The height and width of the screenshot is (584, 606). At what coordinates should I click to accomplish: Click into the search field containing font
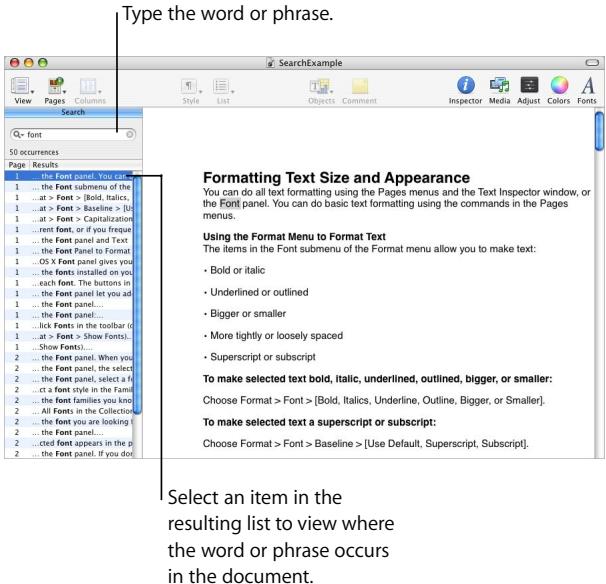click(x=73, y=134)
